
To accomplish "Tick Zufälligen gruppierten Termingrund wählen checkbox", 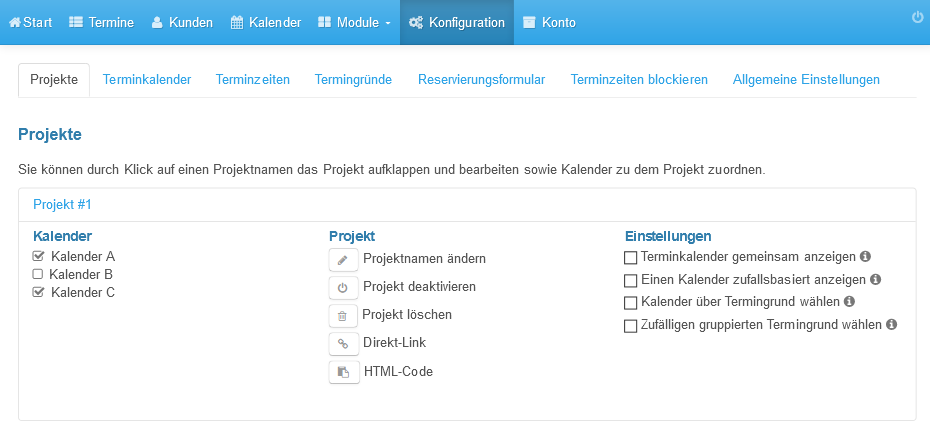I will (630, 326).
